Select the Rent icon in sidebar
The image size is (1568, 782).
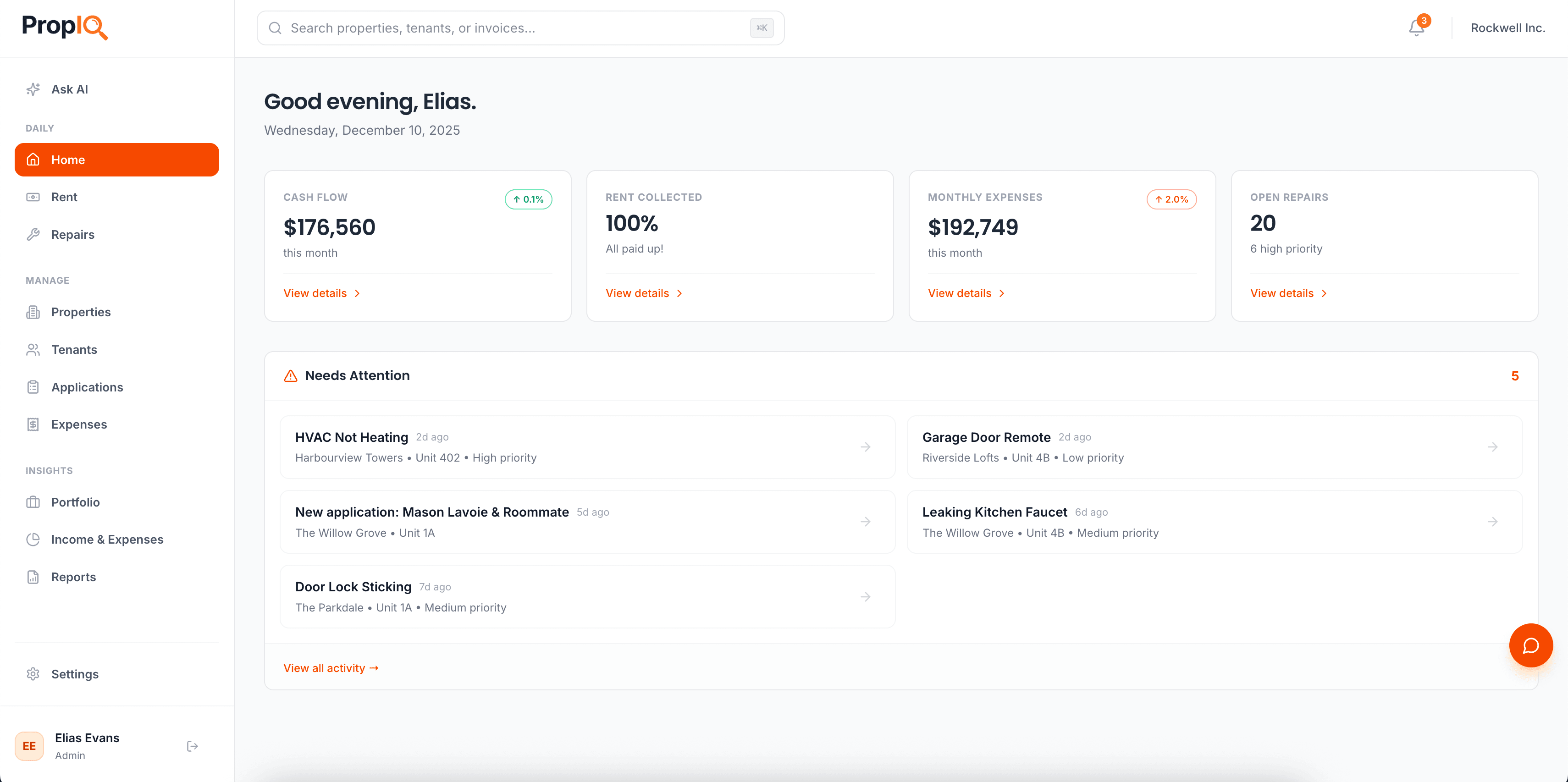(33, 197)
